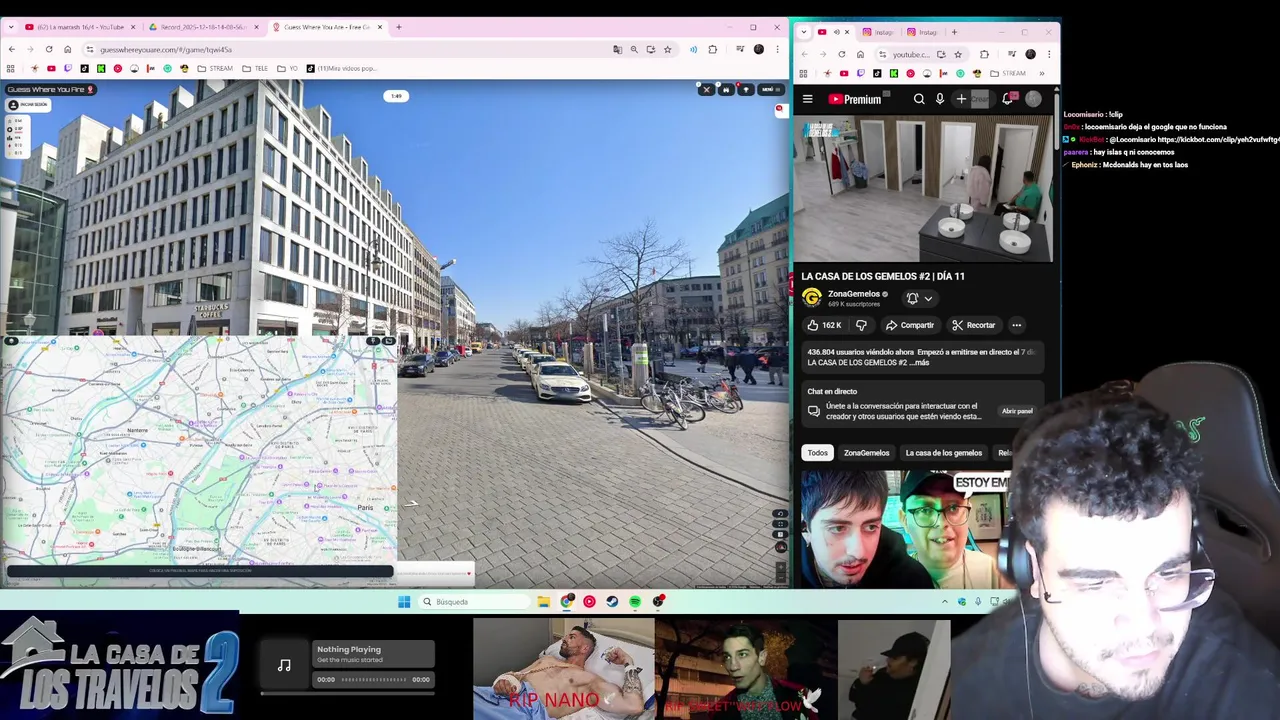Viewport: 1280px width, 720px height.
Task: Close the Guess Where You Are tab
Action: (380, 27)
